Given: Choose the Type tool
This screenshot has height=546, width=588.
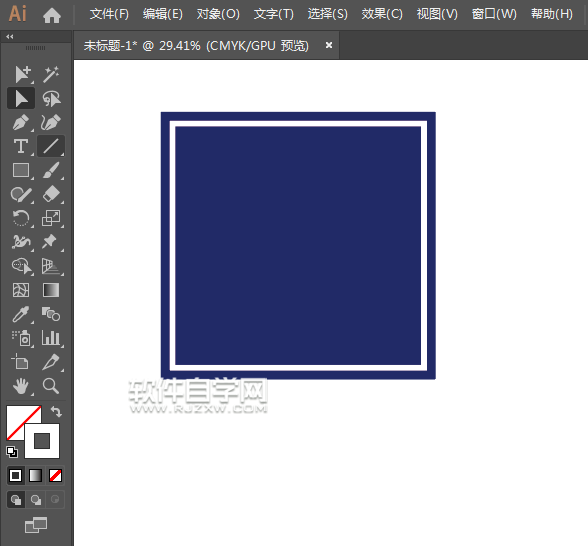Looking at the screenshot, I should pyautogui.click(x=21, y=146).
